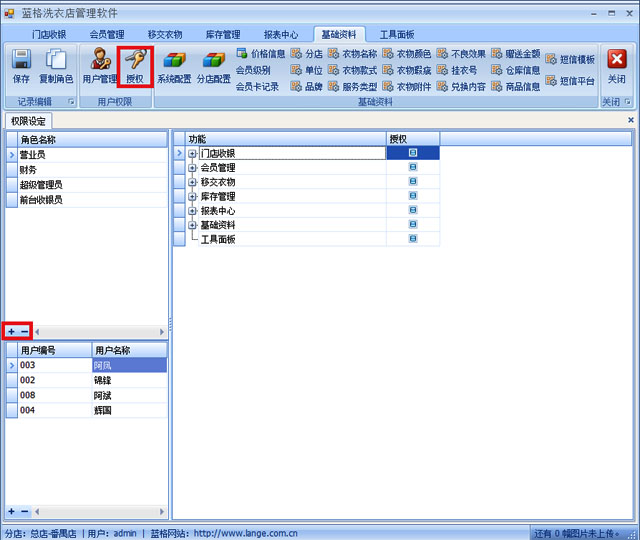Switch to 移交衣物 ribbon tab
Image resolution: width=640 pixels, height=540 pixels.
pos(165,35)
